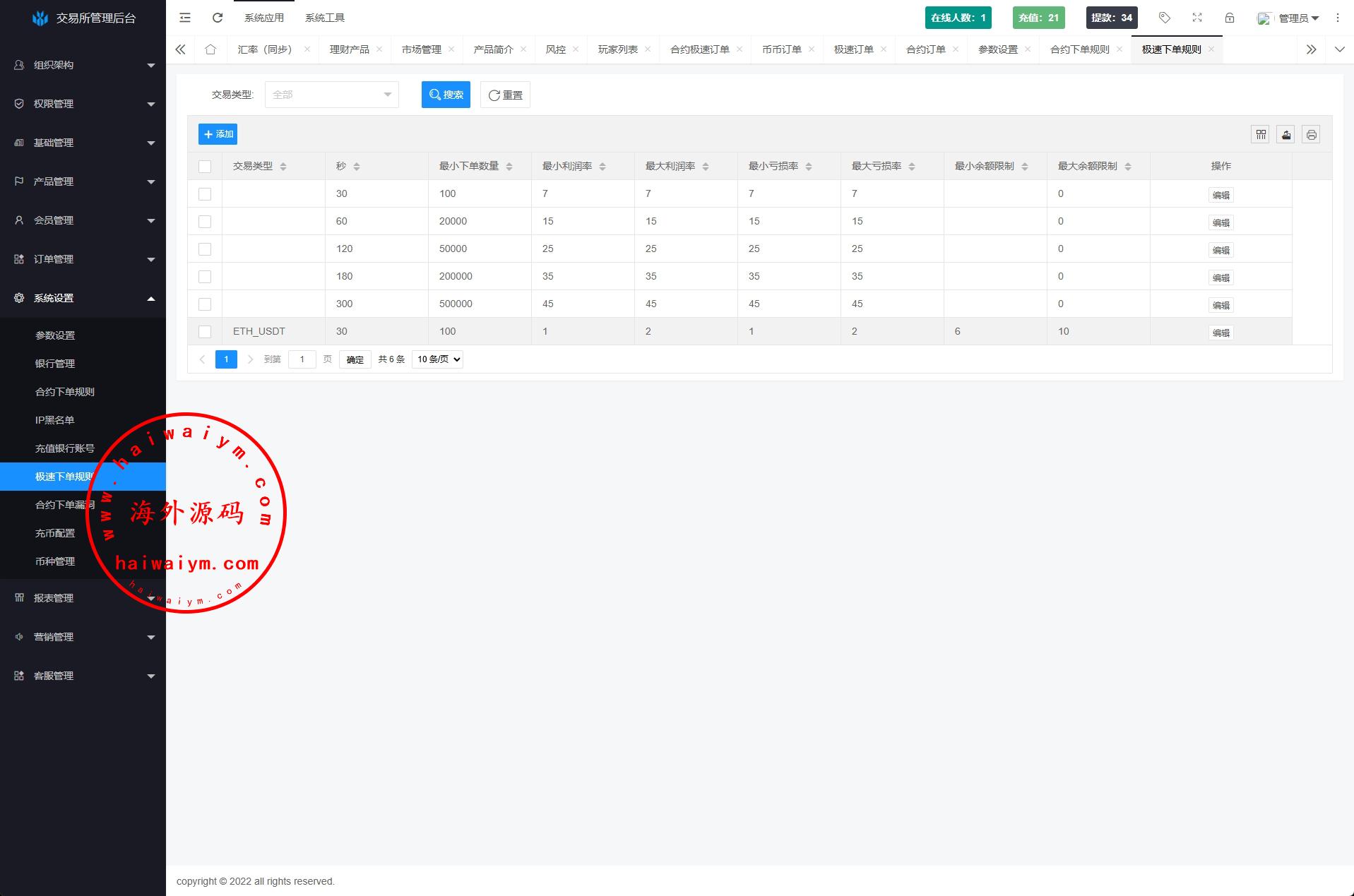Image resolution: width=1354 pixels, height=896 pixels.
Task: Toggle sidebar collapse icon in header
Action: pos(185,18)
